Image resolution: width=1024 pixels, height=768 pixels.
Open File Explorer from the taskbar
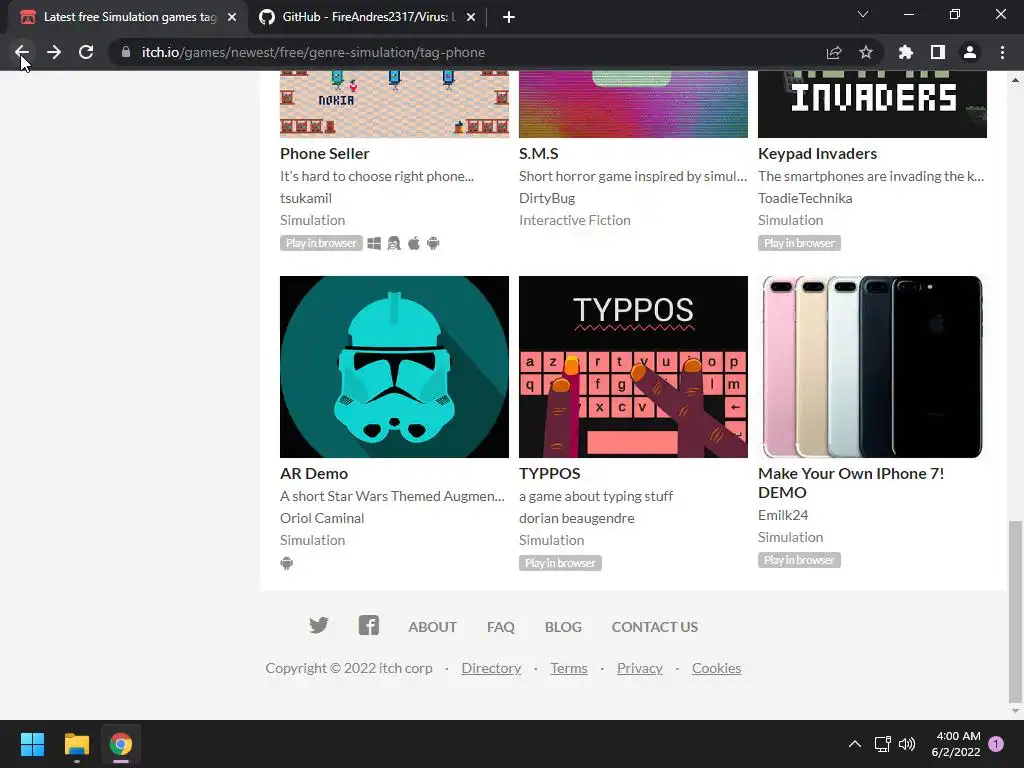point(76,744)
